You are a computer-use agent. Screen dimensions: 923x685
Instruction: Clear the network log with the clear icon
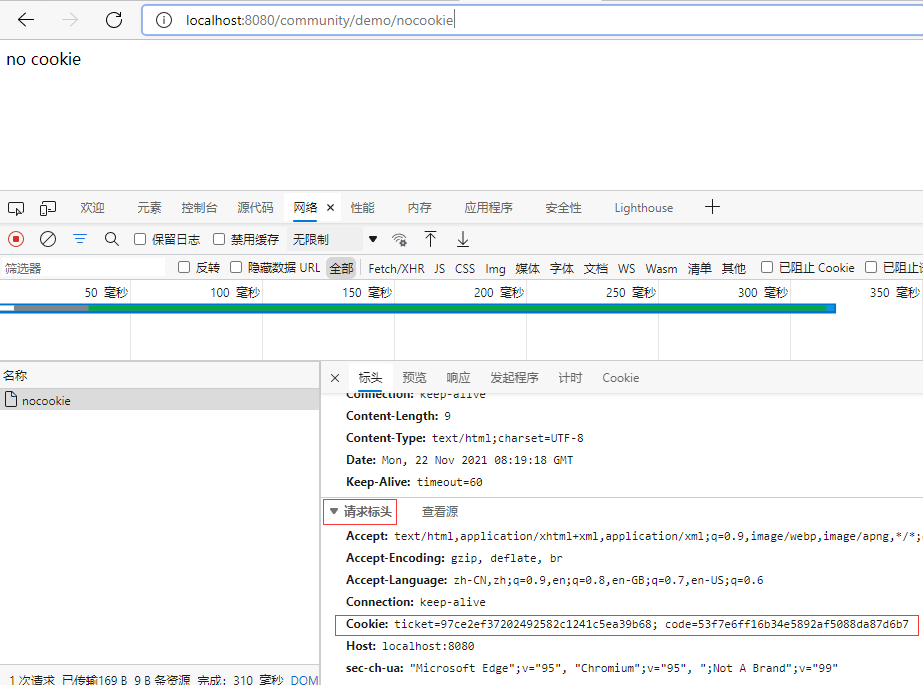coord(47,239)
